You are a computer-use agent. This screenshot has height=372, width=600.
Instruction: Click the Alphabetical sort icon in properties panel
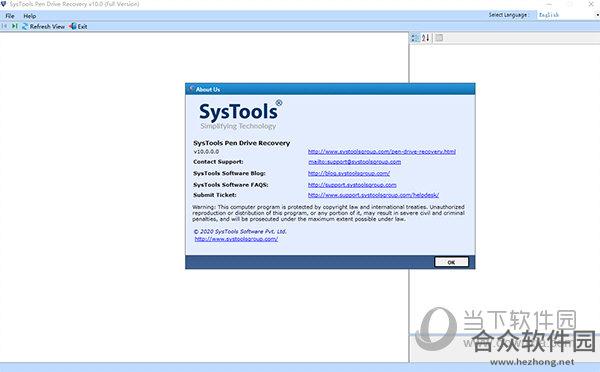point(425,38)
